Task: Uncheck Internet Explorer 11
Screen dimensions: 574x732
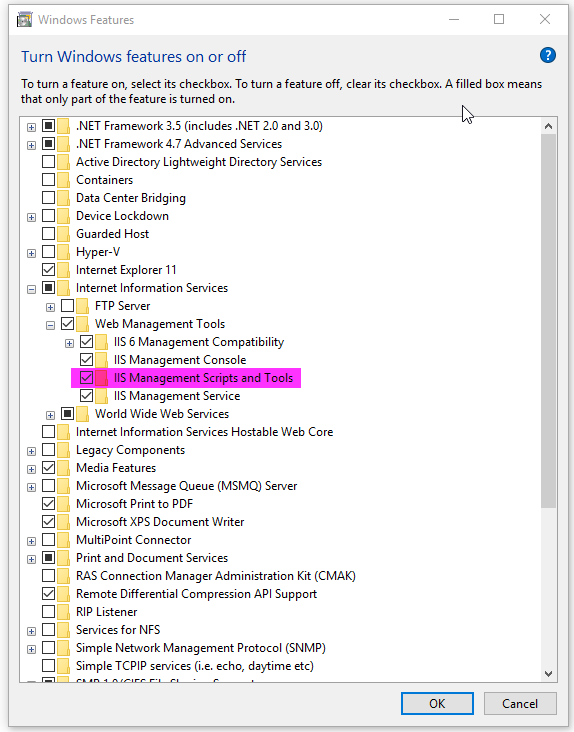Action: coord(49,270)
